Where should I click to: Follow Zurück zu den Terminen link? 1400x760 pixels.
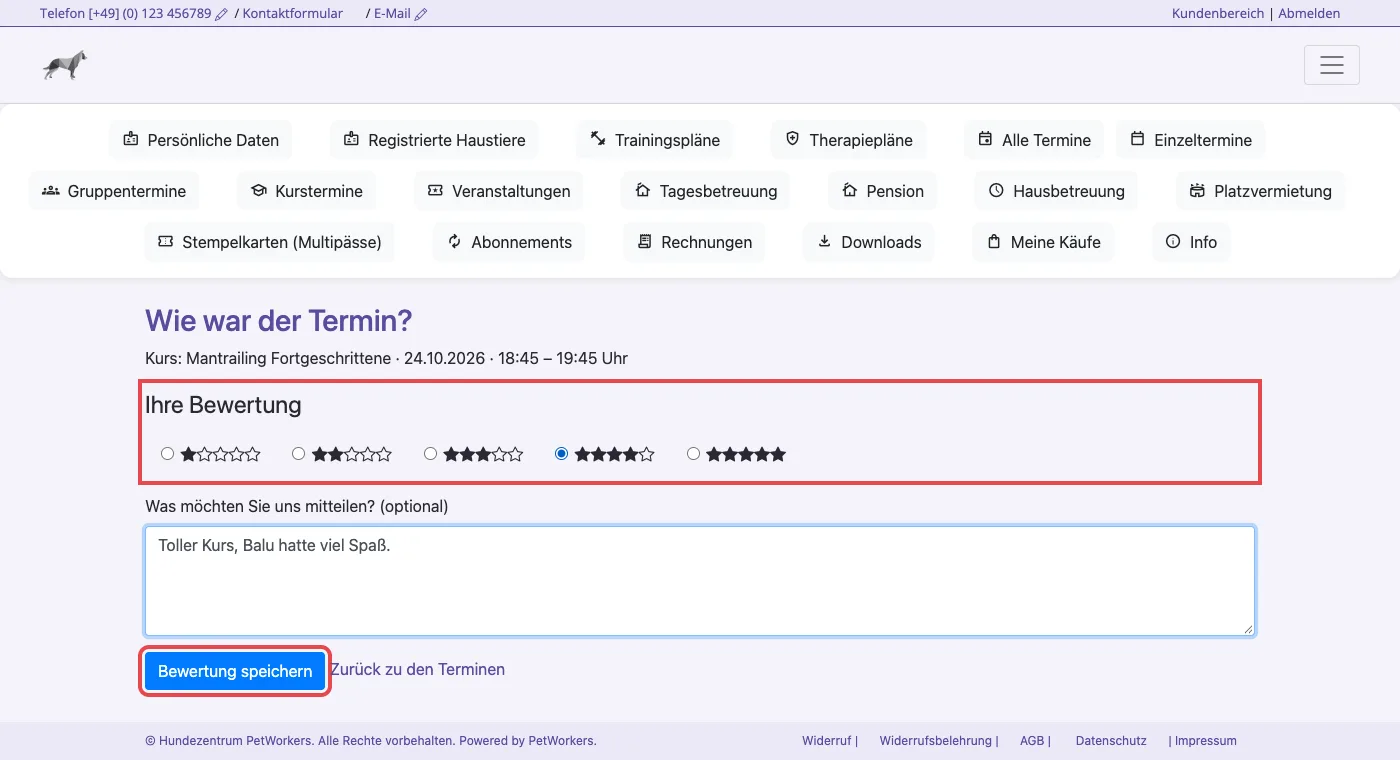tap(418, 670)
